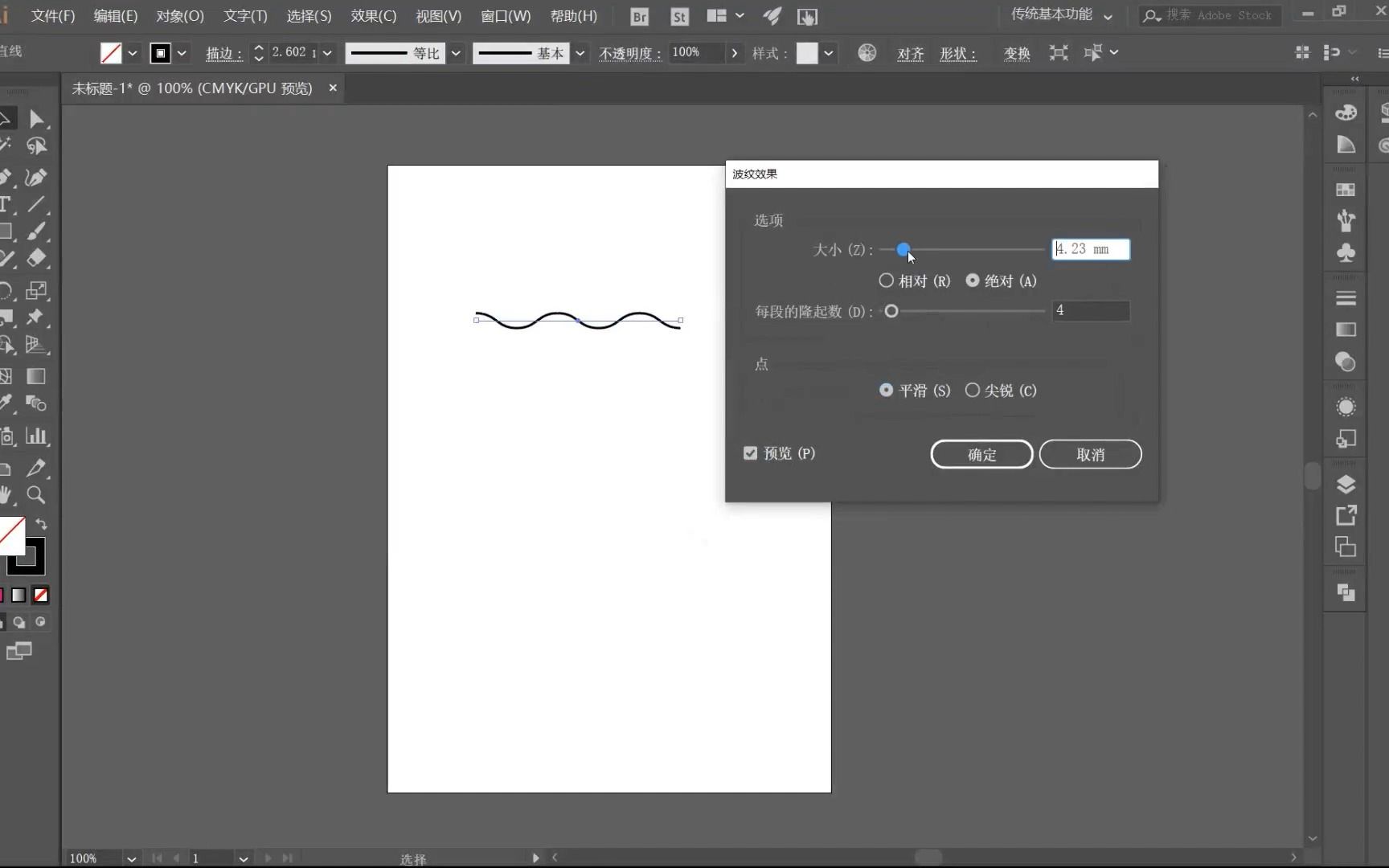Screen dimensions: 1389x868
Task: Set fill to None in toolbar
Action: pos(40,595)
